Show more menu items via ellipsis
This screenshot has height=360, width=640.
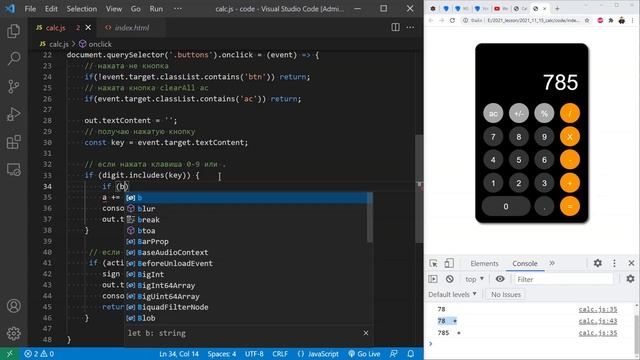[178, 9]
